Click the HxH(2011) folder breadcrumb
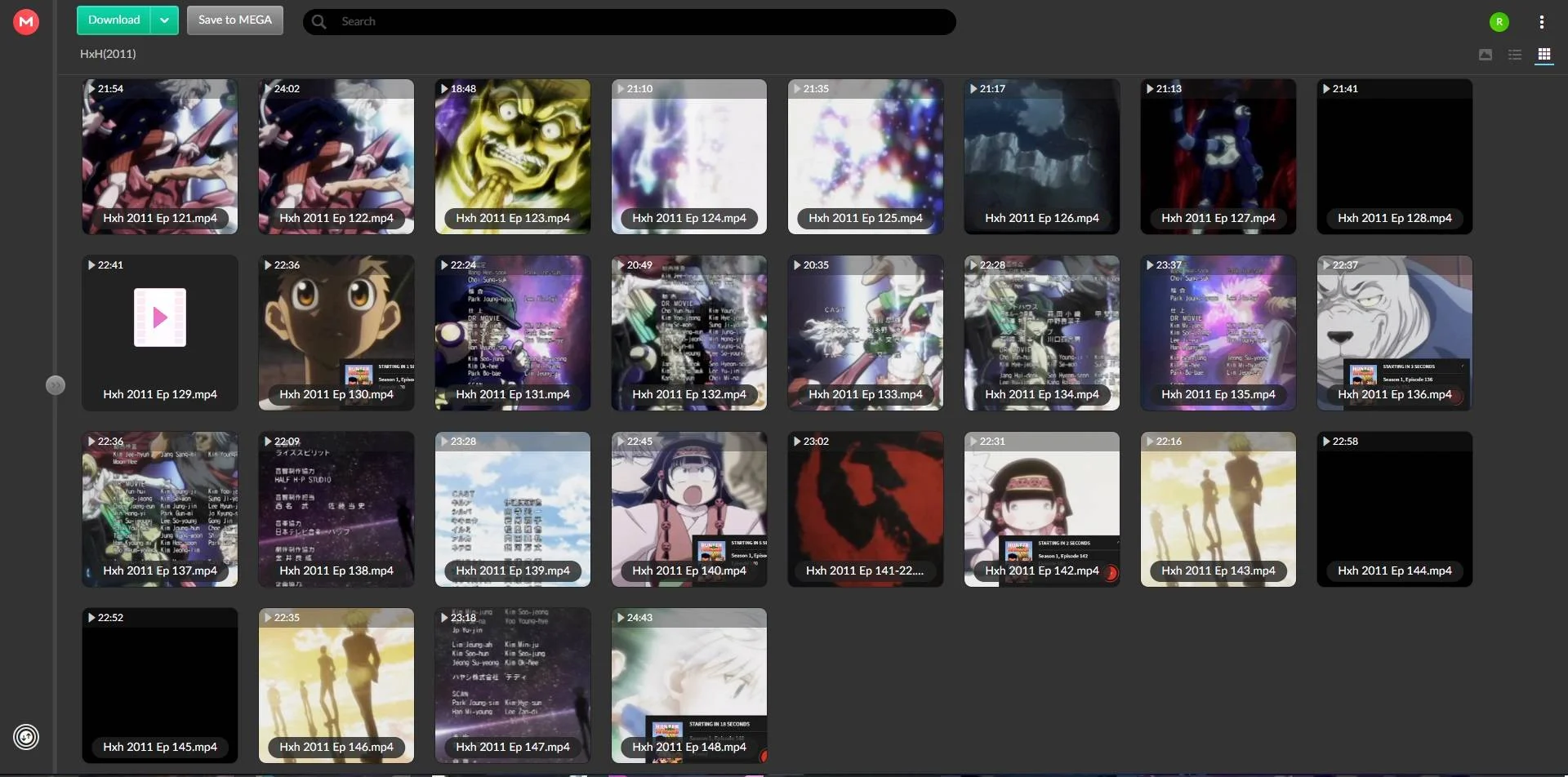 pyautogui.click(x=108, y=54)
